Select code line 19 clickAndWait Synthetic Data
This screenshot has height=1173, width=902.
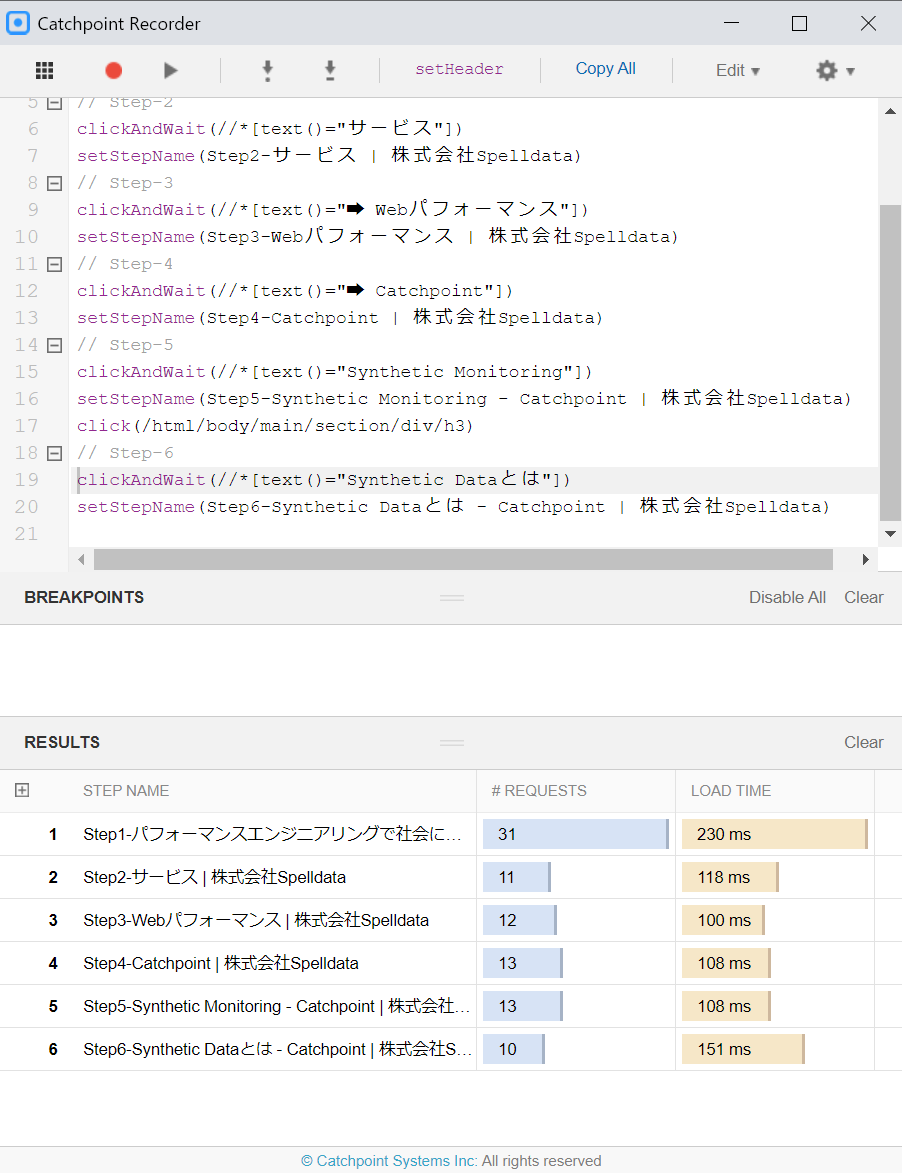323,480
